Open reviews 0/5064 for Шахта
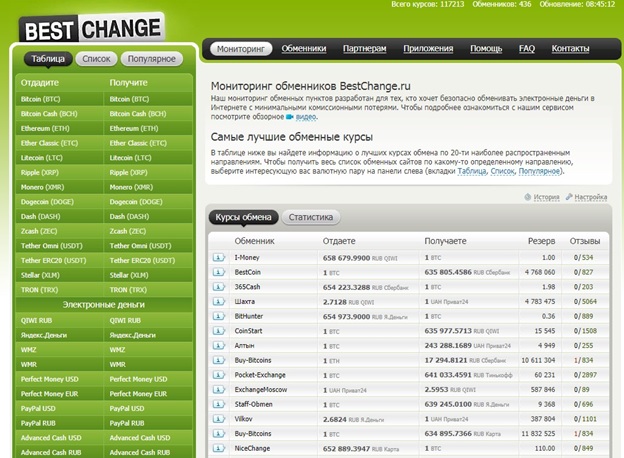624x458 pixels. pyautogui.click(x=585, y=302)
